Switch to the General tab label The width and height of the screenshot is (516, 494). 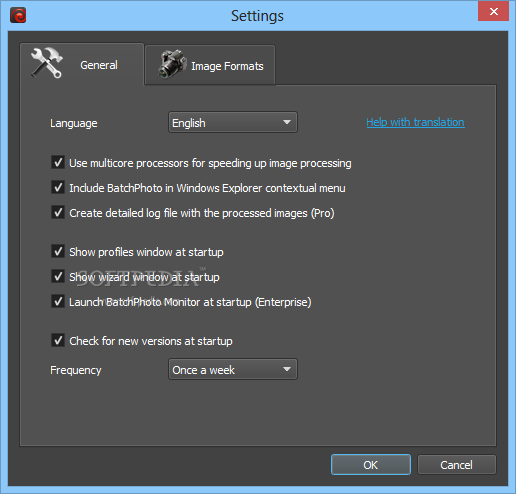(99, 65)
